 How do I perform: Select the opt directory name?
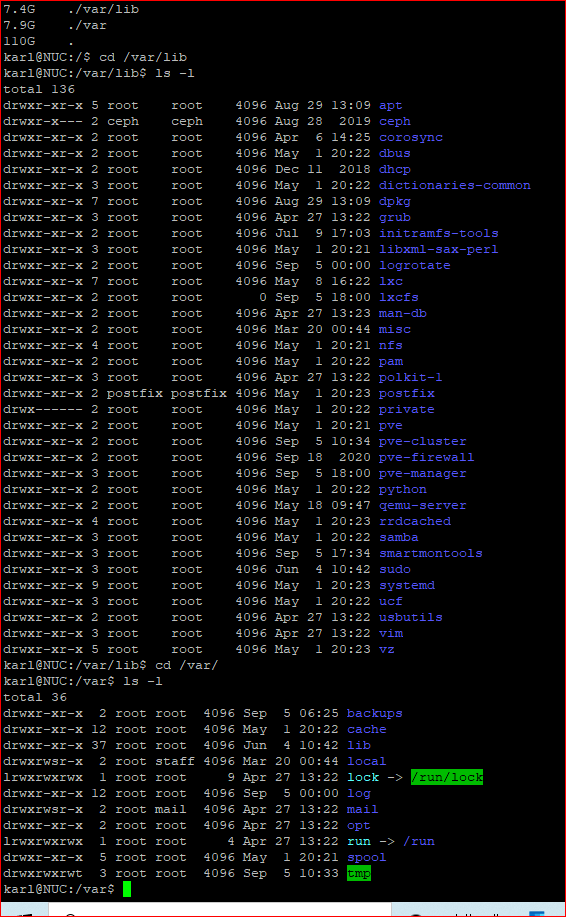click(358, 825)
